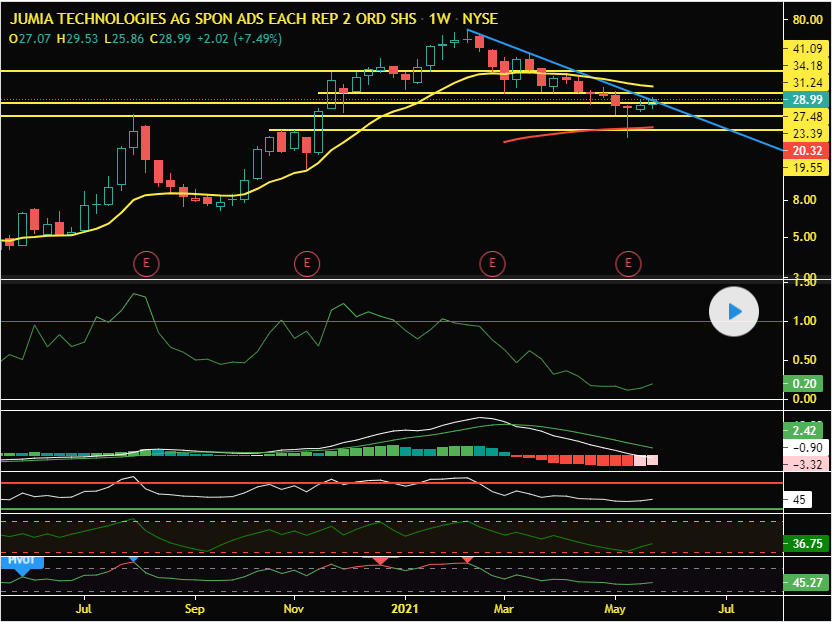Image resolution: width=832 pixels, height=622 pixels.
Task: Click the May label on time axis
Action: [x=614, y=608]
